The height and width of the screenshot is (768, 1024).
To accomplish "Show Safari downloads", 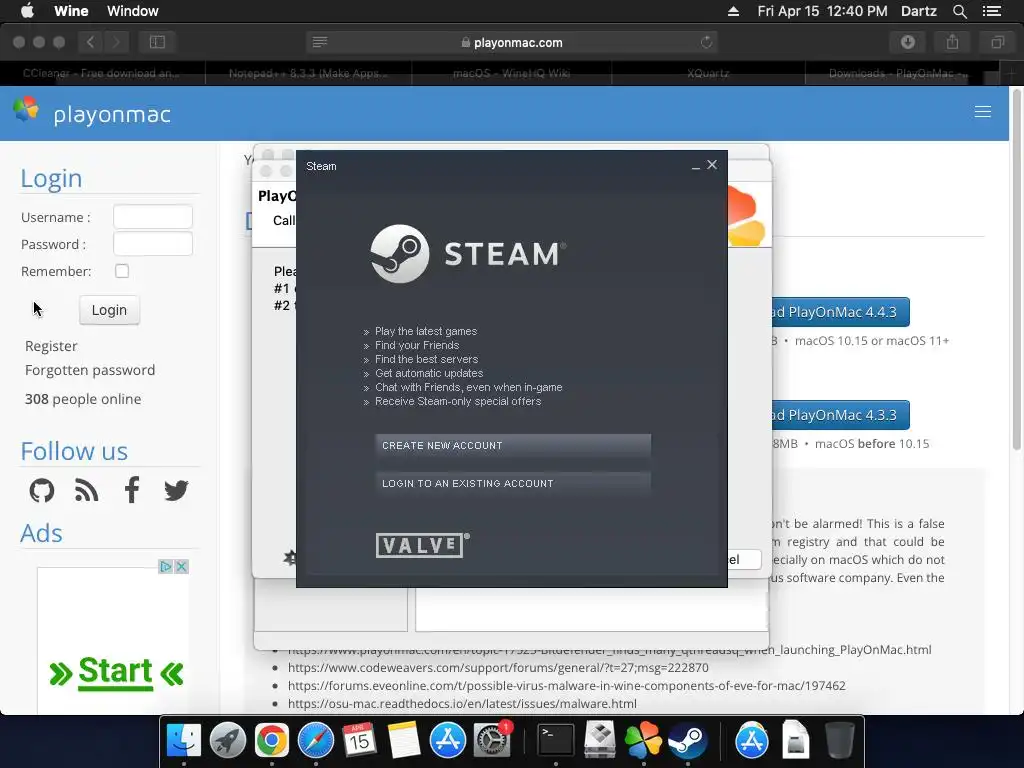I will 908,42.
